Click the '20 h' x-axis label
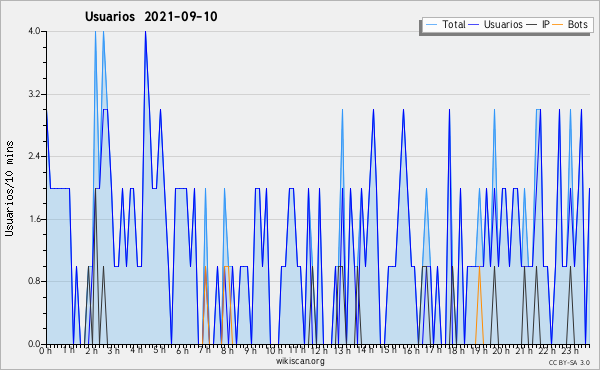 pyautogui.click(x=501, y=350)
